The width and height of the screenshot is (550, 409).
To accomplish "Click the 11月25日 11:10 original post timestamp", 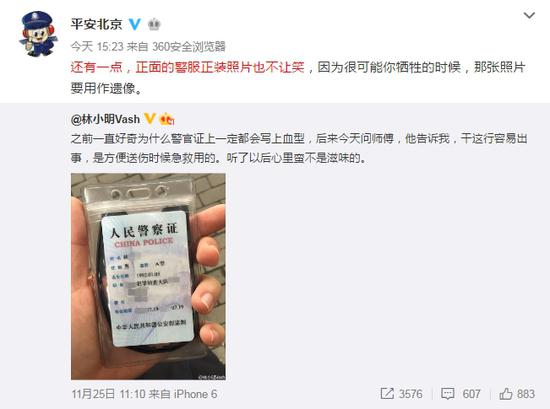I will 108,394.
